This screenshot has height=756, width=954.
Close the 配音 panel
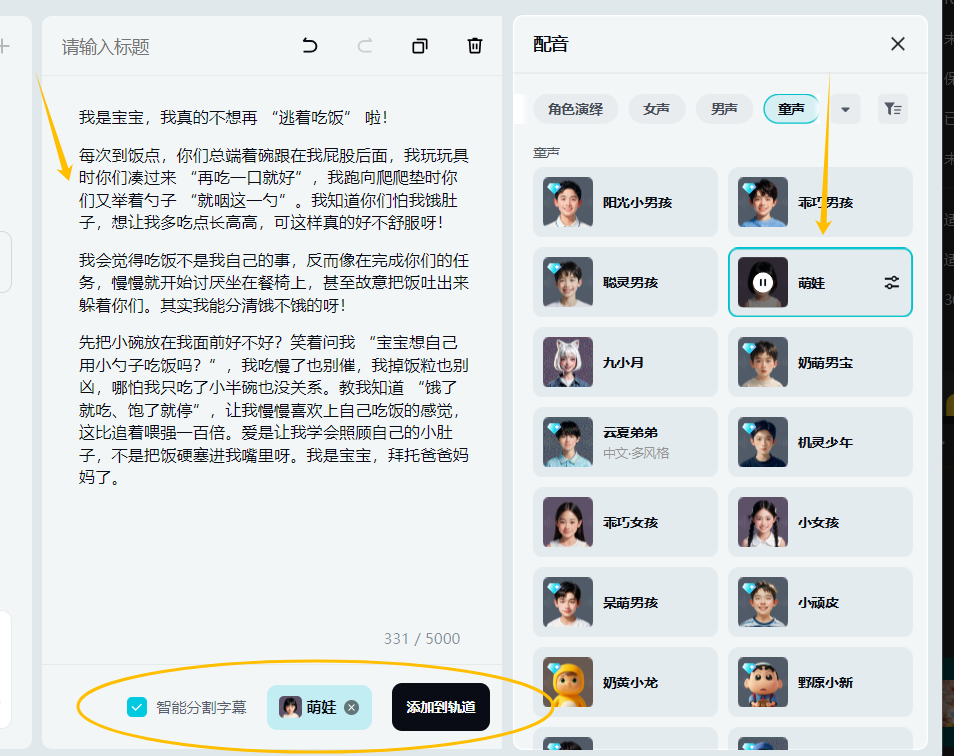(x=898, y=44)
